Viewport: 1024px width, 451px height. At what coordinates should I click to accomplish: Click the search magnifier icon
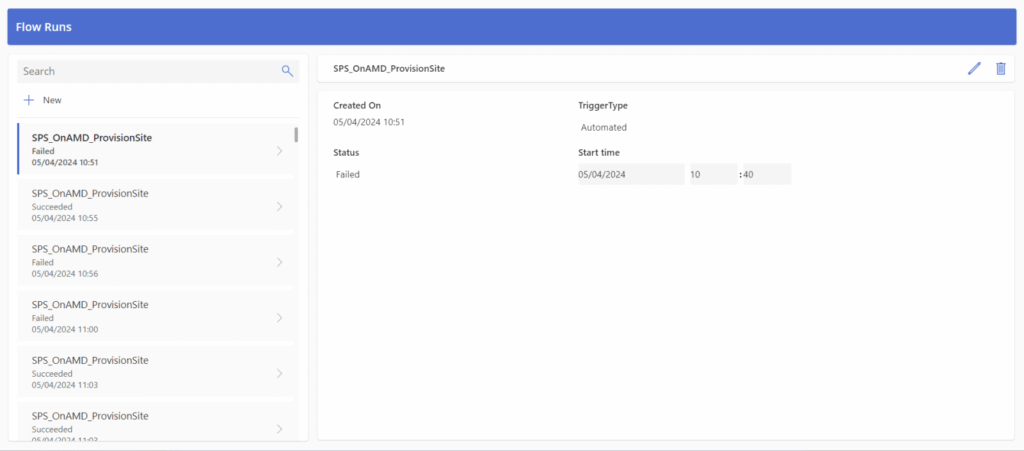click(x=287, y=71)
